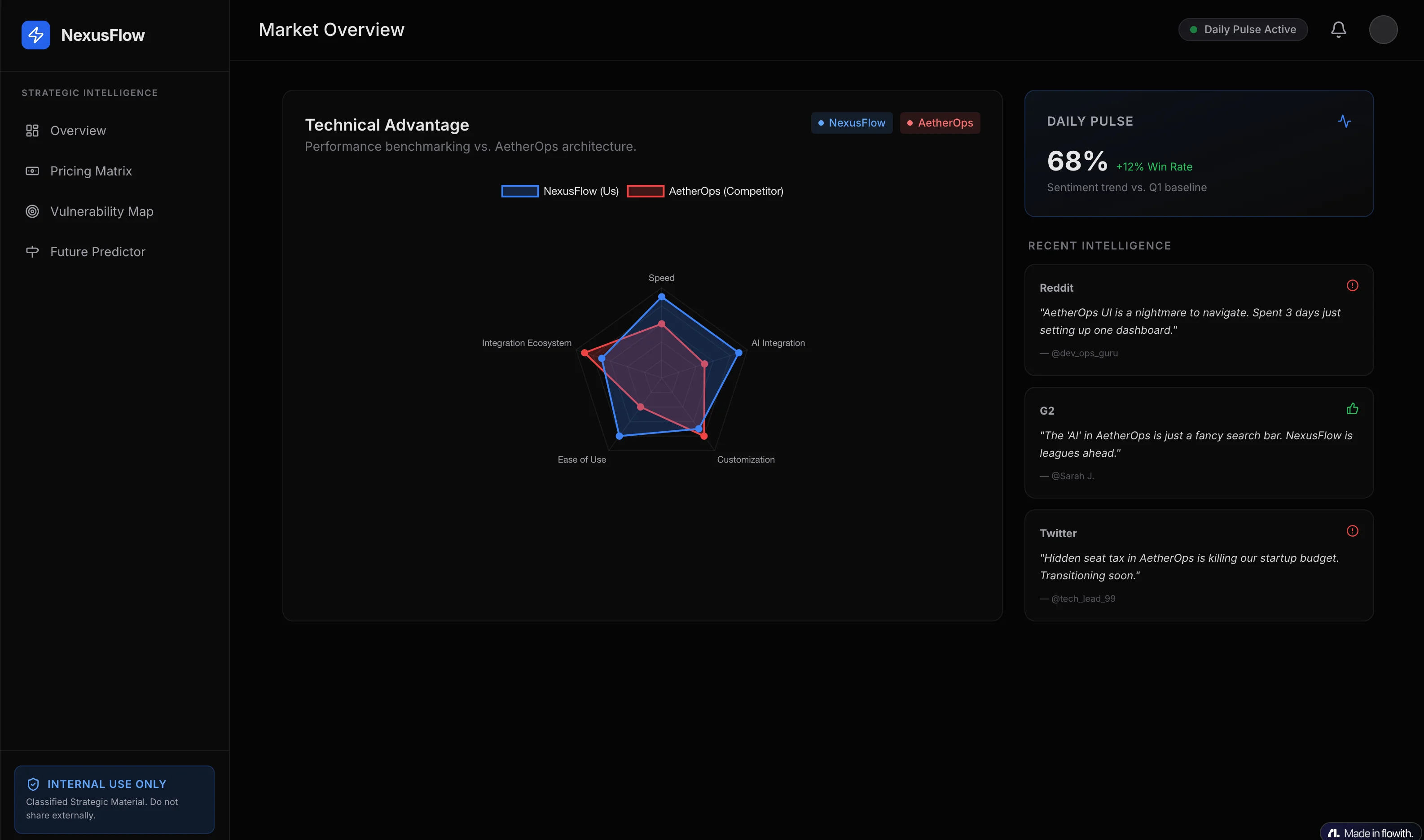Image resolution: width=1424 pixels, height=840 pixels.
Task: Click the Speed axis label
Action: [x=661, y=278]
